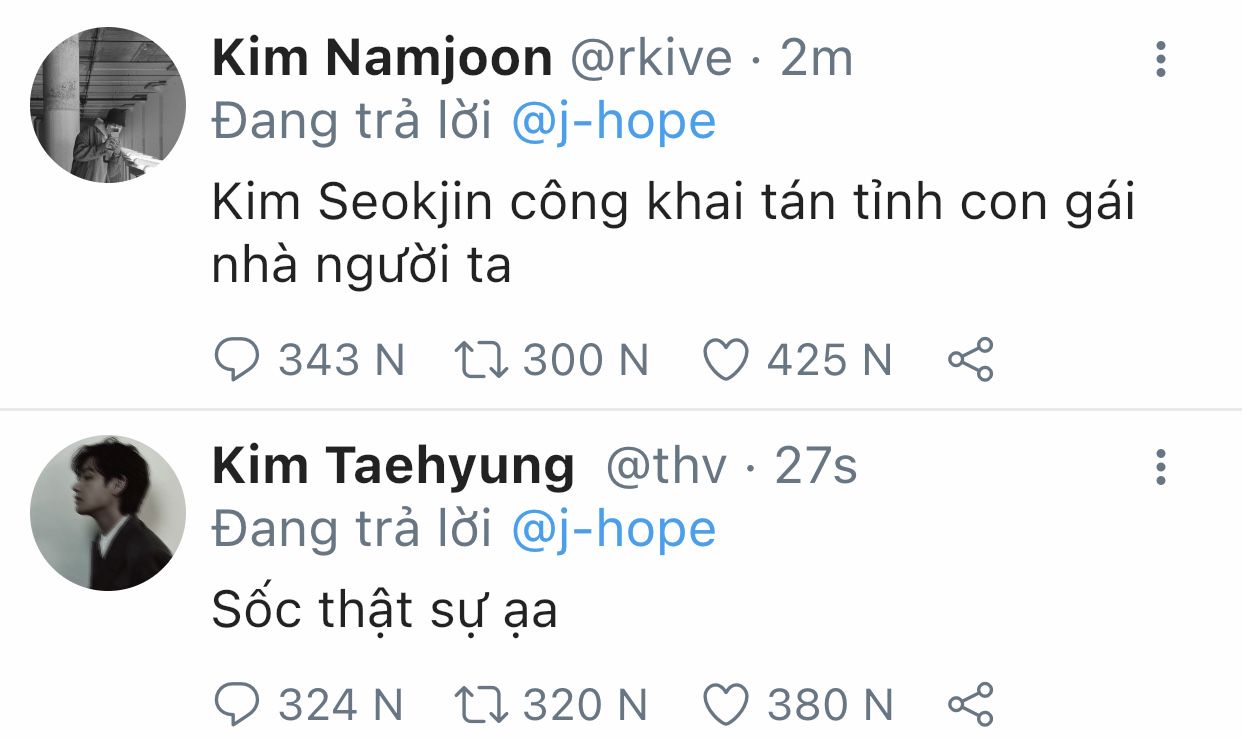This screenshot has width=1242, height=739.
Task: Retweet Kim Namjoon's tweet
Action: (x=481, y=360)
